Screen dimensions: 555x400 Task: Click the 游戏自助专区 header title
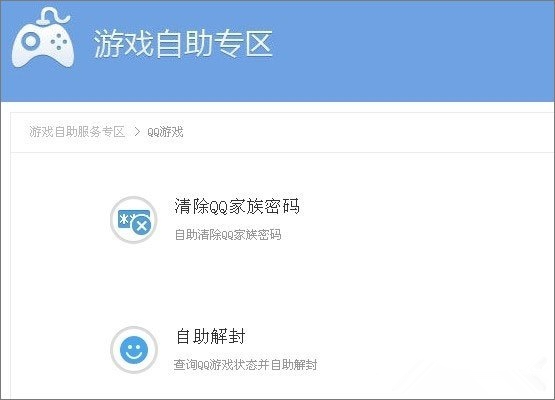click(x=183, y=44)
